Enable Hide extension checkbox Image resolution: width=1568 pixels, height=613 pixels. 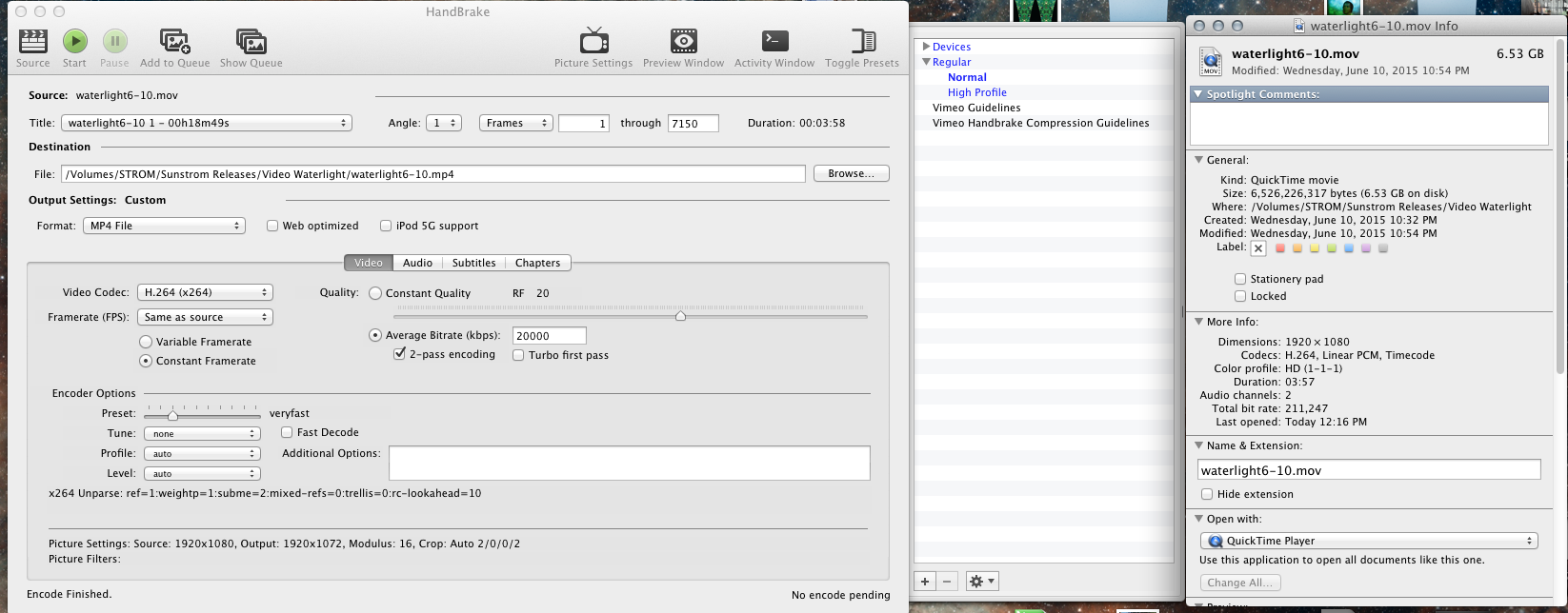point(1207,494)
